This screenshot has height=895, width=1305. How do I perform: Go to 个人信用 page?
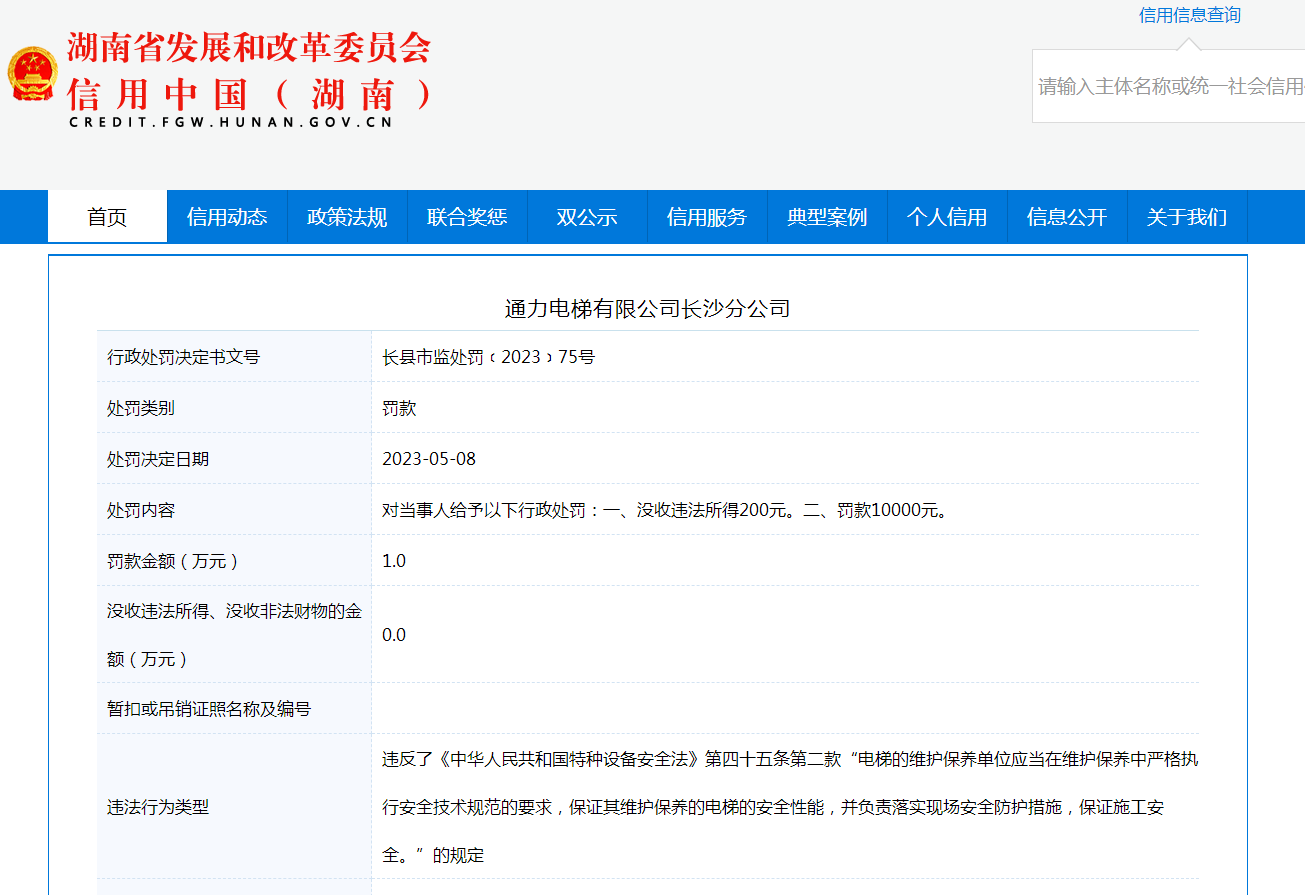point(947,217)
